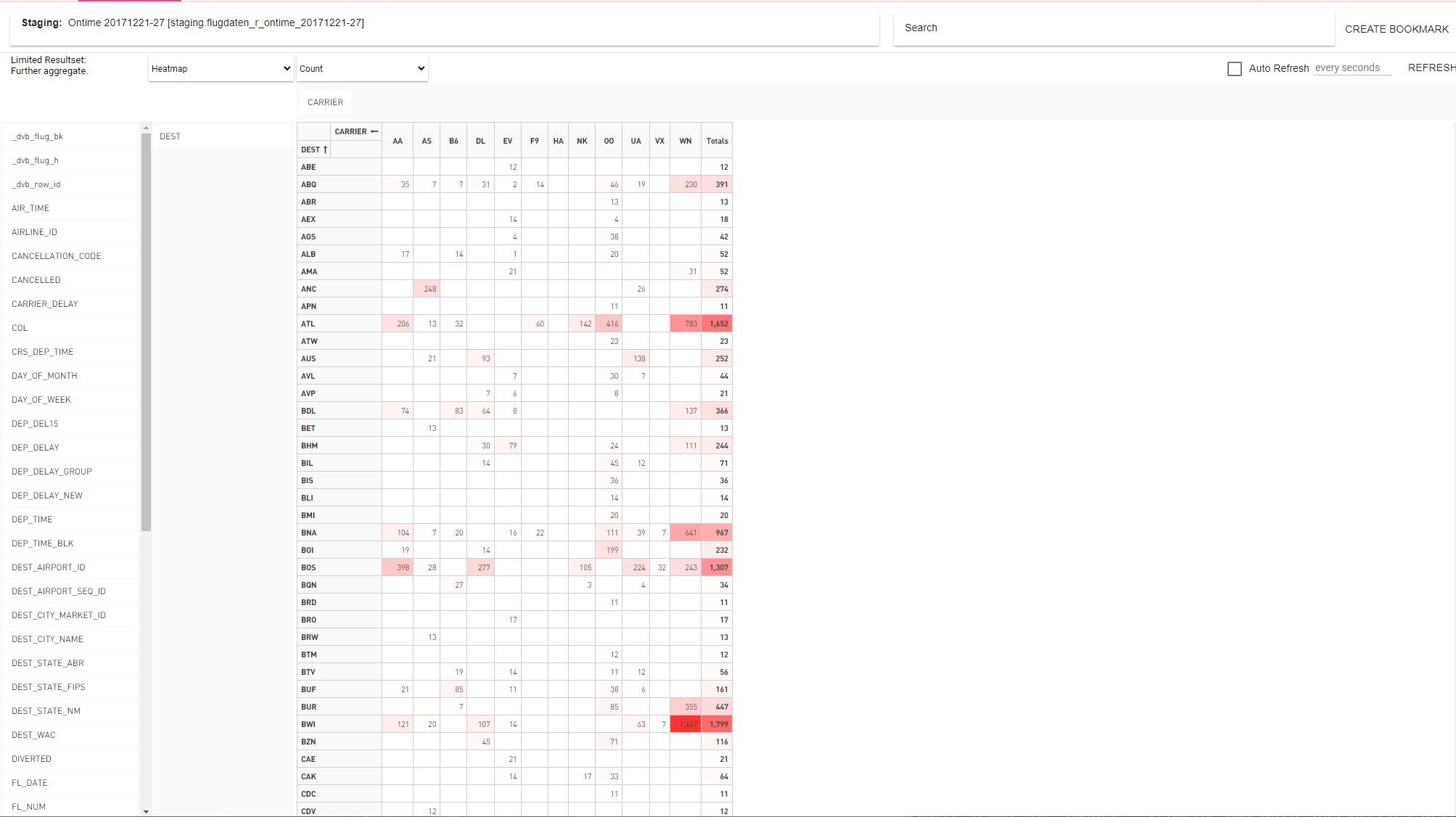The image size is (1456, 817).
Task: Toggle the Auto Refresh checkbox
Action: [x=1234, y=69]
